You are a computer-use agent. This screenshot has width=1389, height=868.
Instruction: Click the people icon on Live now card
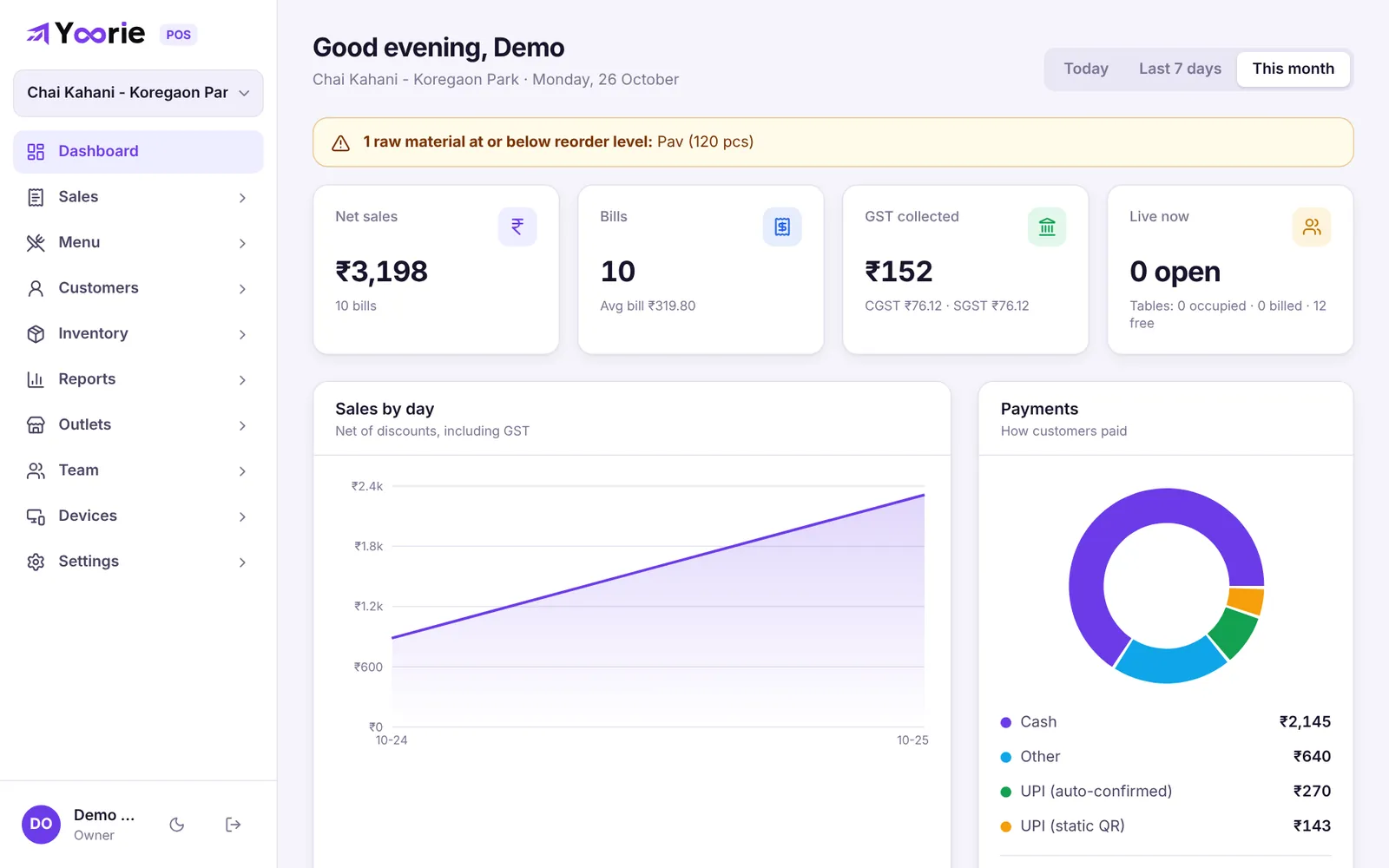tap(1312, 227)
